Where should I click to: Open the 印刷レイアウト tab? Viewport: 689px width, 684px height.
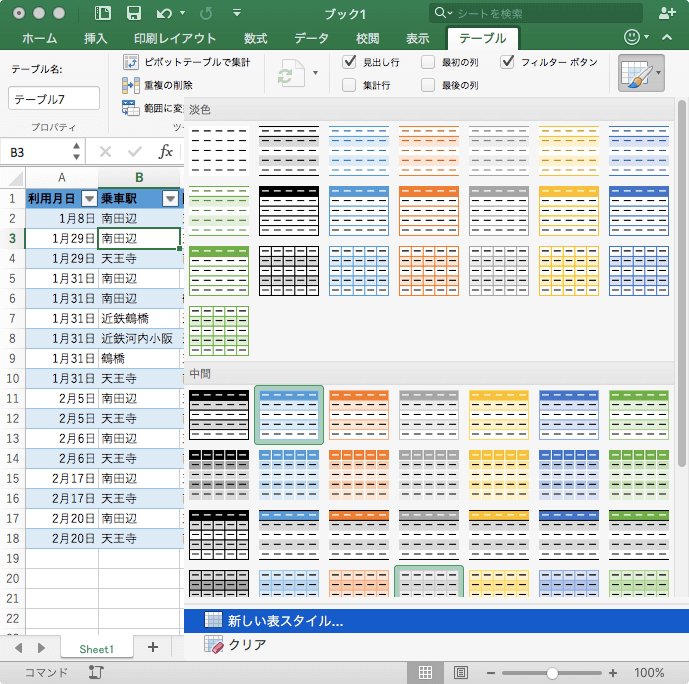[x=175, y=39]
